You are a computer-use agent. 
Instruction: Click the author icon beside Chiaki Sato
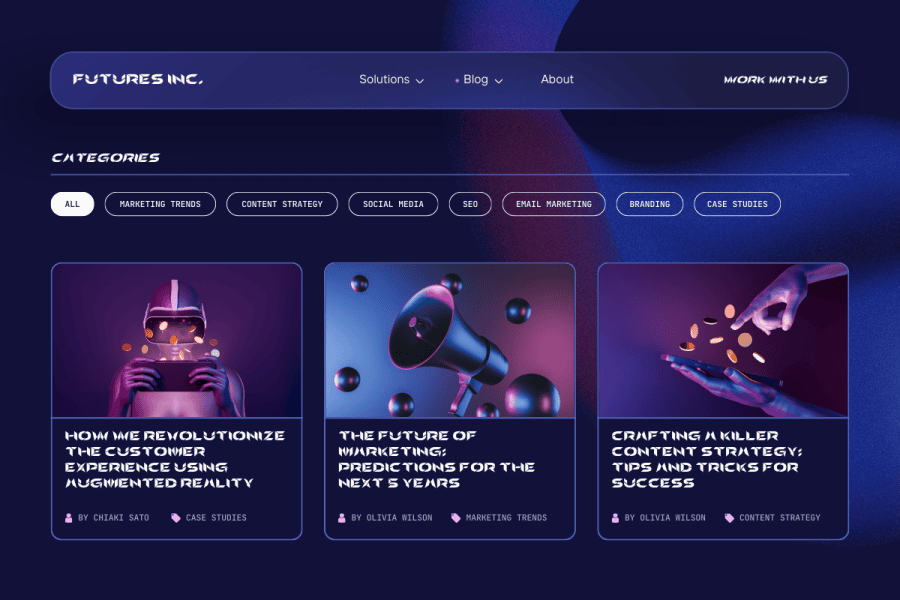click(x=69, y=518)
